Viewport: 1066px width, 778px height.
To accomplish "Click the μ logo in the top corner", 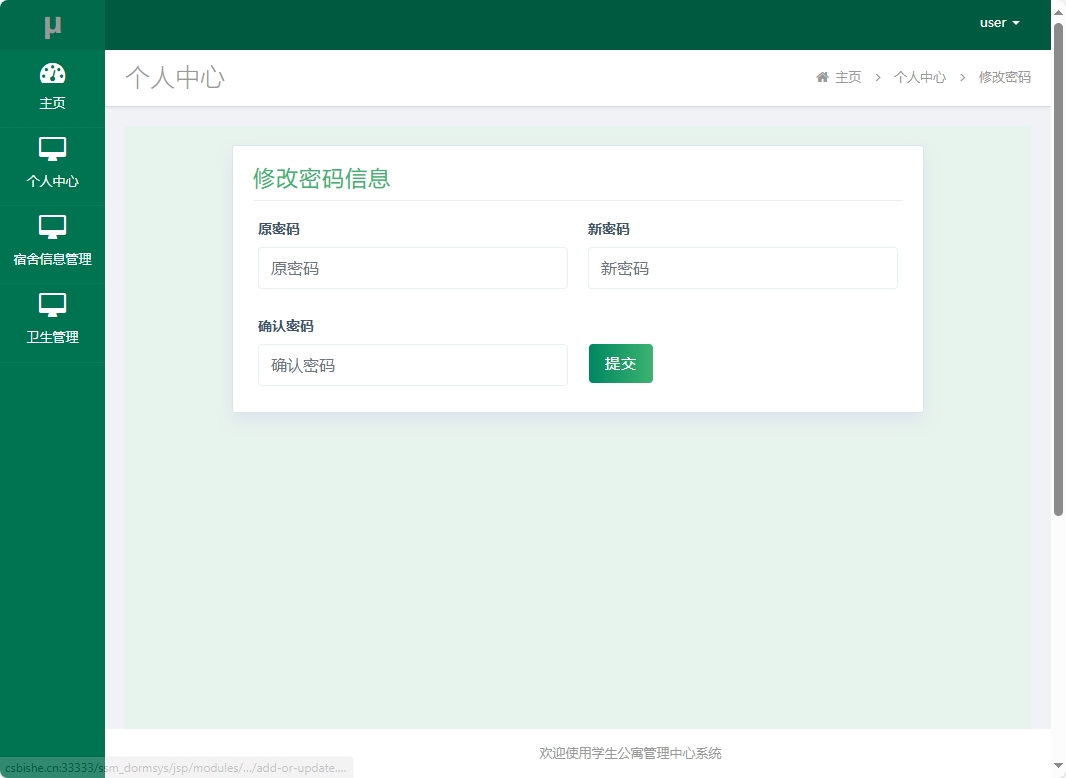I will [52, 24].
